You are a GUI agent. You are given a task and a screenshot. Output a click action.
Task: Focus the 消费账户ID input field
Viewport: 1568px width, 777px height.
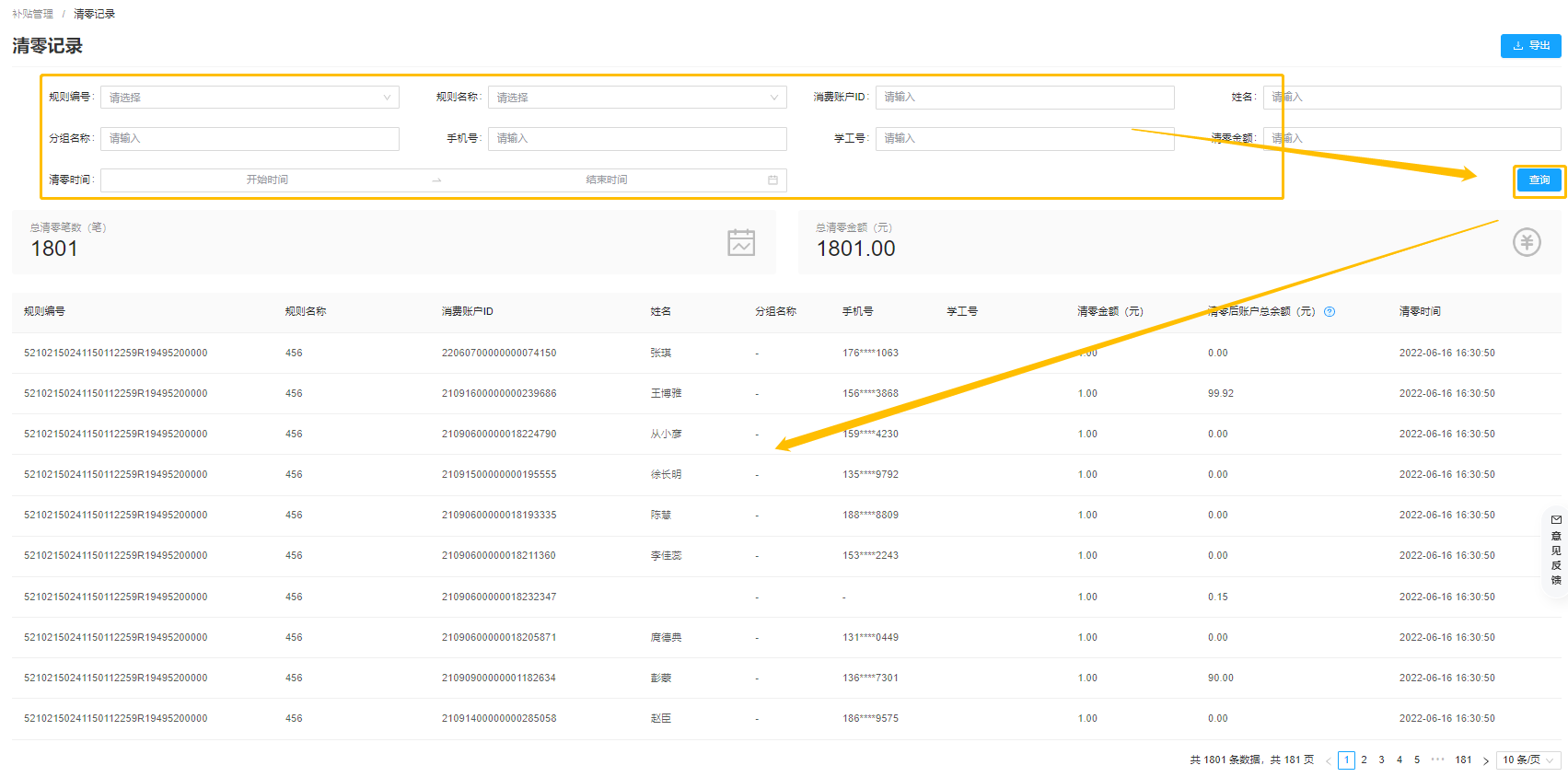pyautogui.click(x=1025, y=98)
